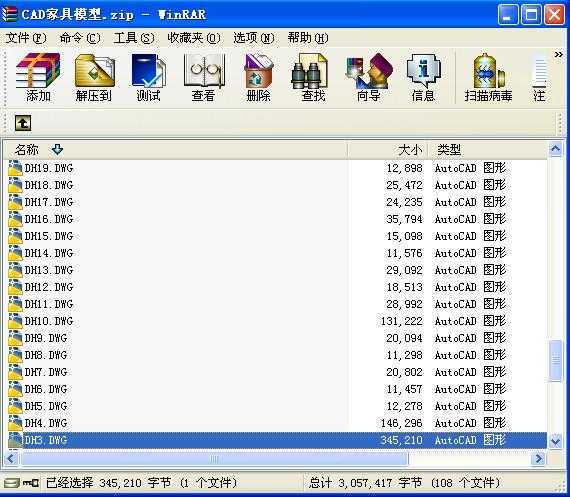This screenshot has height=497, width=570.
Task: Open the File (文件) menu
Action: 26,38
